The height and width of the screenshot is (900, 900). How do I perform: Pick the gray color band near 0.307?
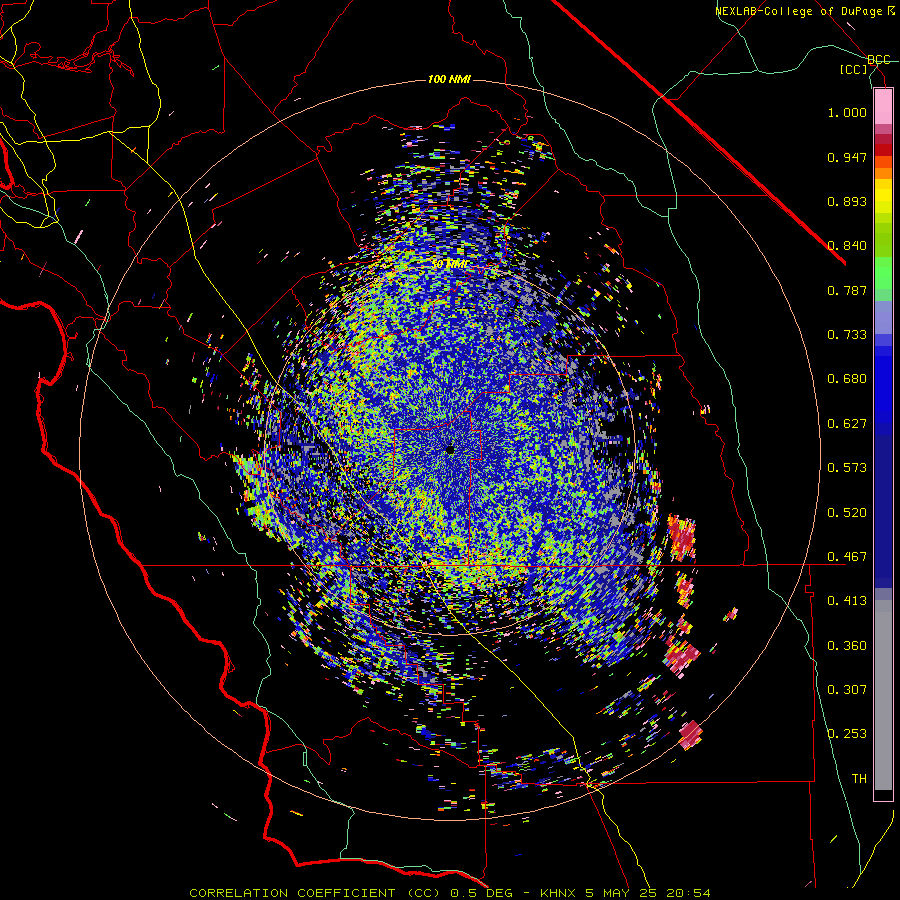pyautogui.click(x=883, y=695)
